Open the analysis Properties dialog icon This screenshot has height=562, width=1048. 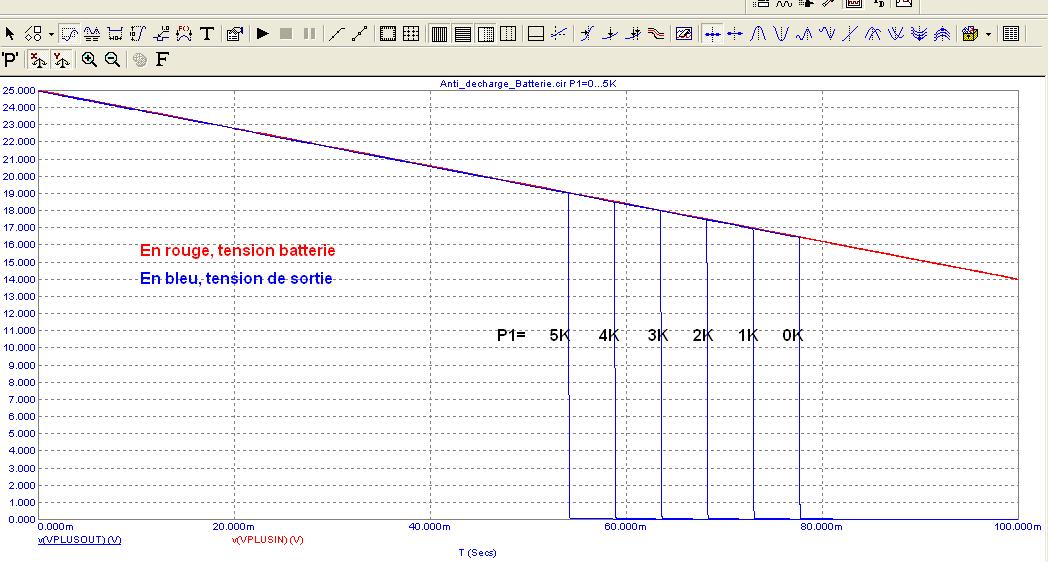(235, 33)
